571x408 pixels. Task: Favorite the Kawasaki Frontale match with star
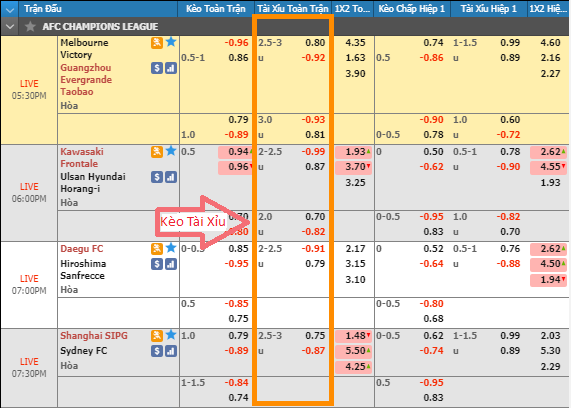[x=171, y=151]
